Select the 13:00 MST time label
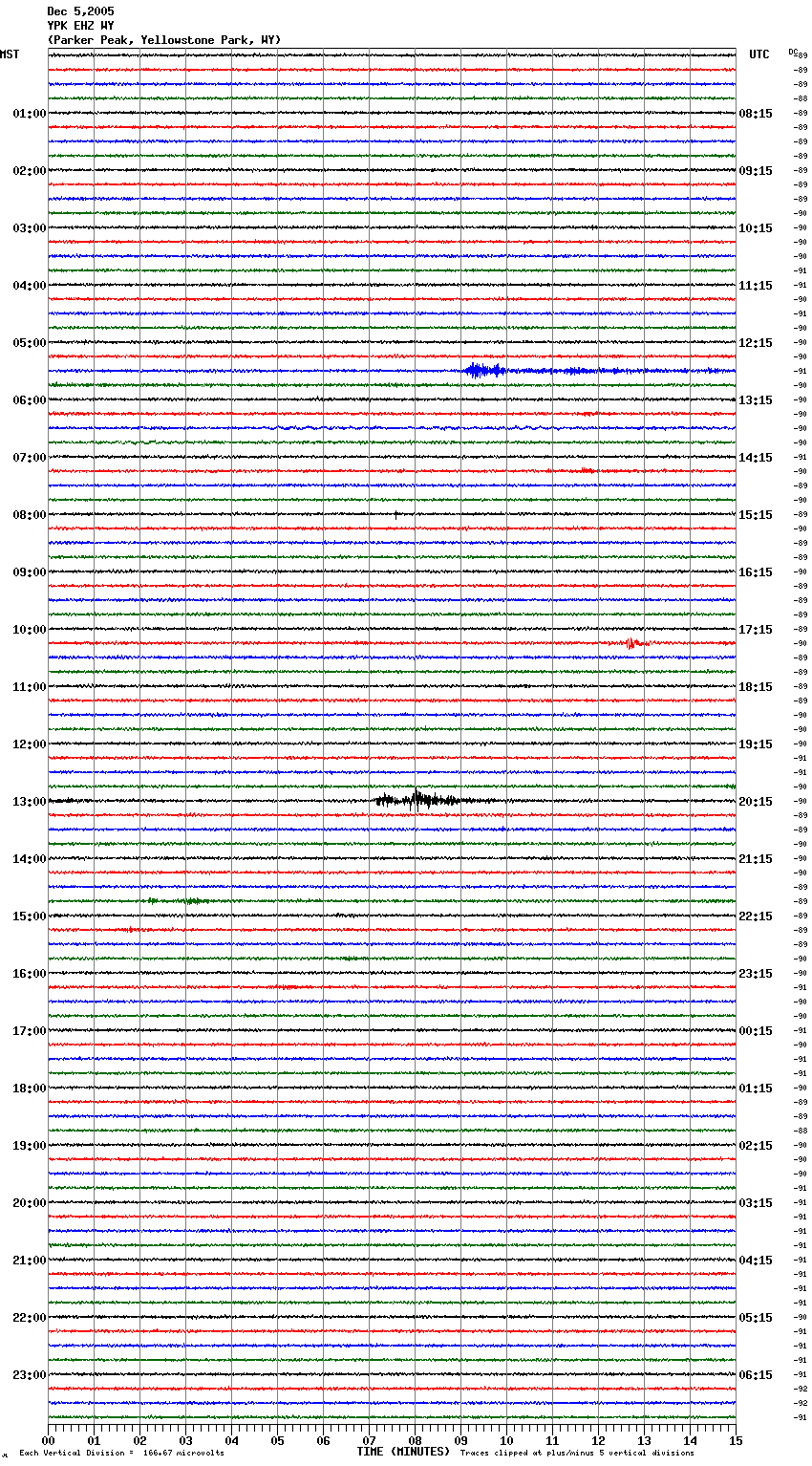 pos(30,802)
